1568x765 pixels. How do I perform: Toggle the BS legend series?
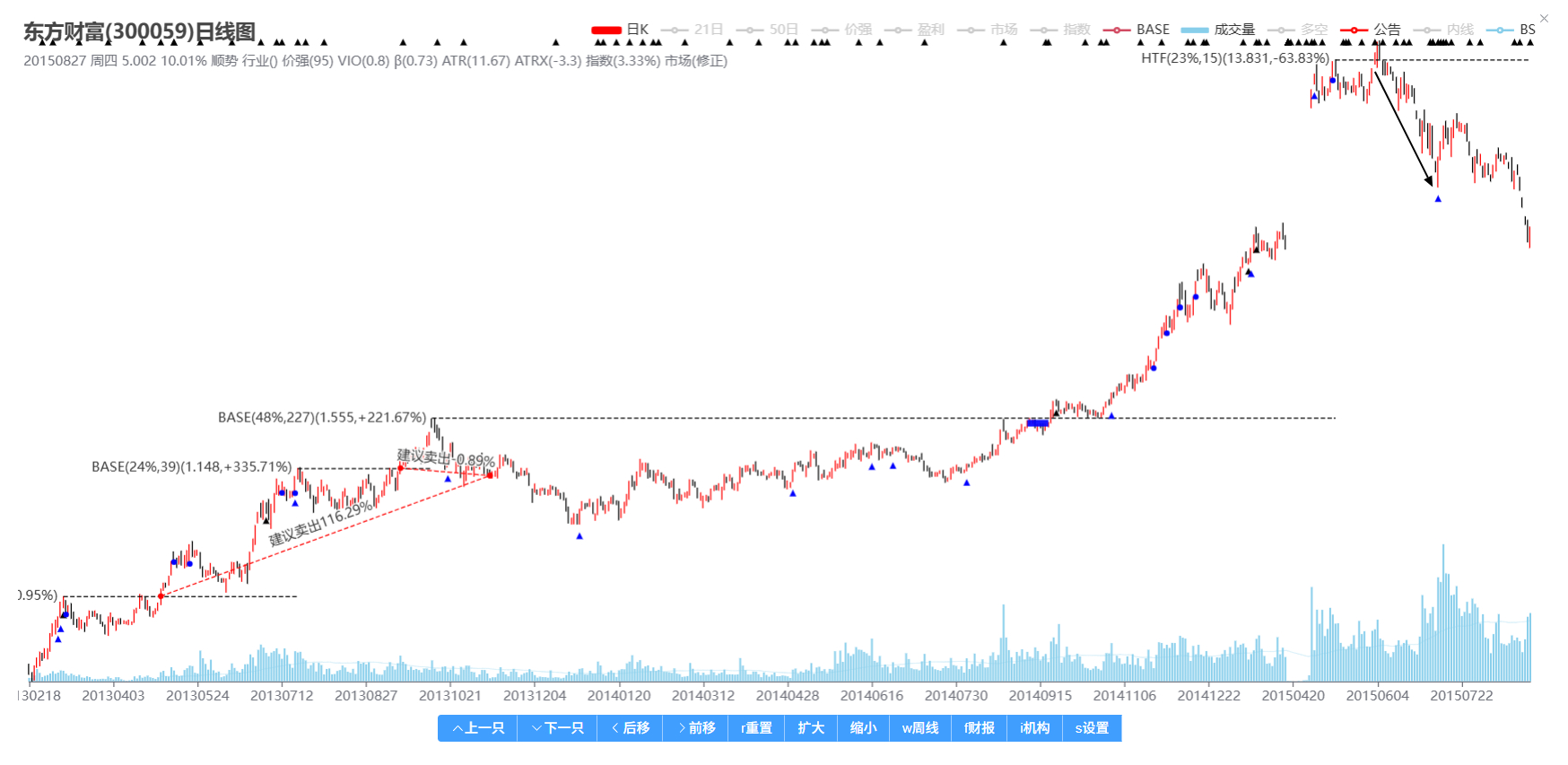1511,30
